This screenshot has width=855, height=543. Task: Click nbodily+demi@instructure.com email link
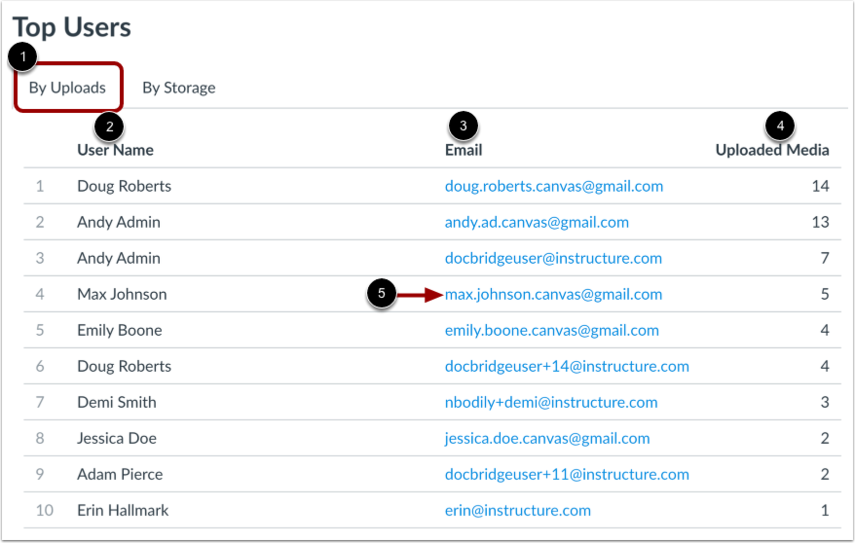point(551,402)
